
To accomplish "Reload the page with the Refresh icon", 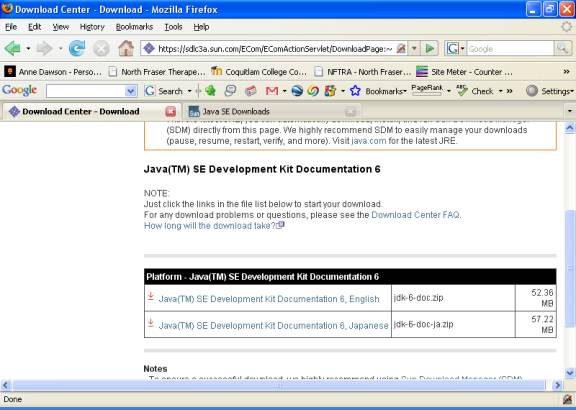I will pyautogui.click(x=77, y=48).
